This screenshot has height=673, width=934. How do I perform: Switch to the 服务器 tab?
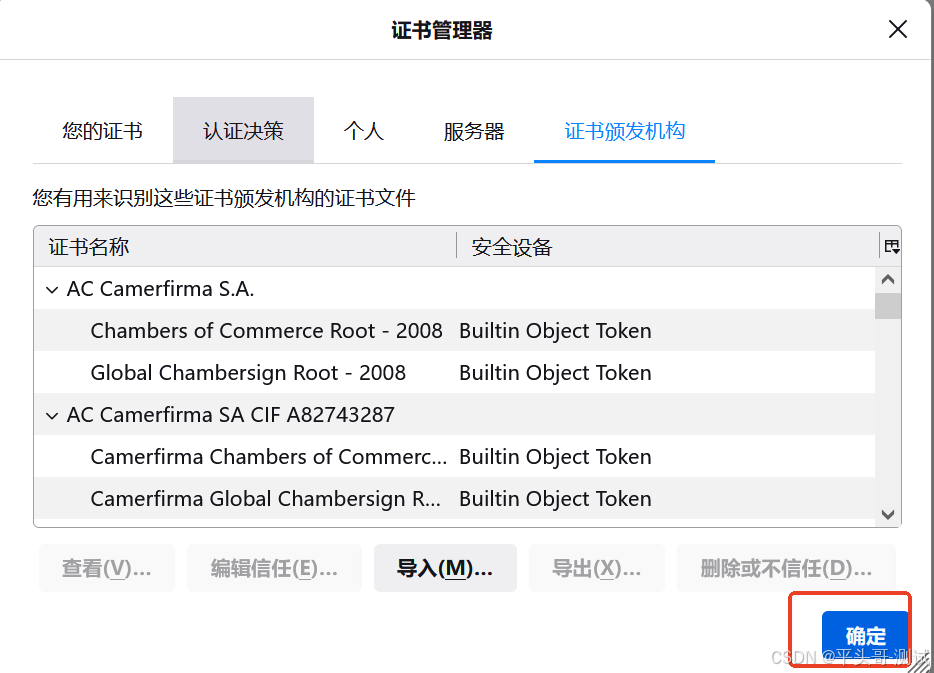click(474, 130)
